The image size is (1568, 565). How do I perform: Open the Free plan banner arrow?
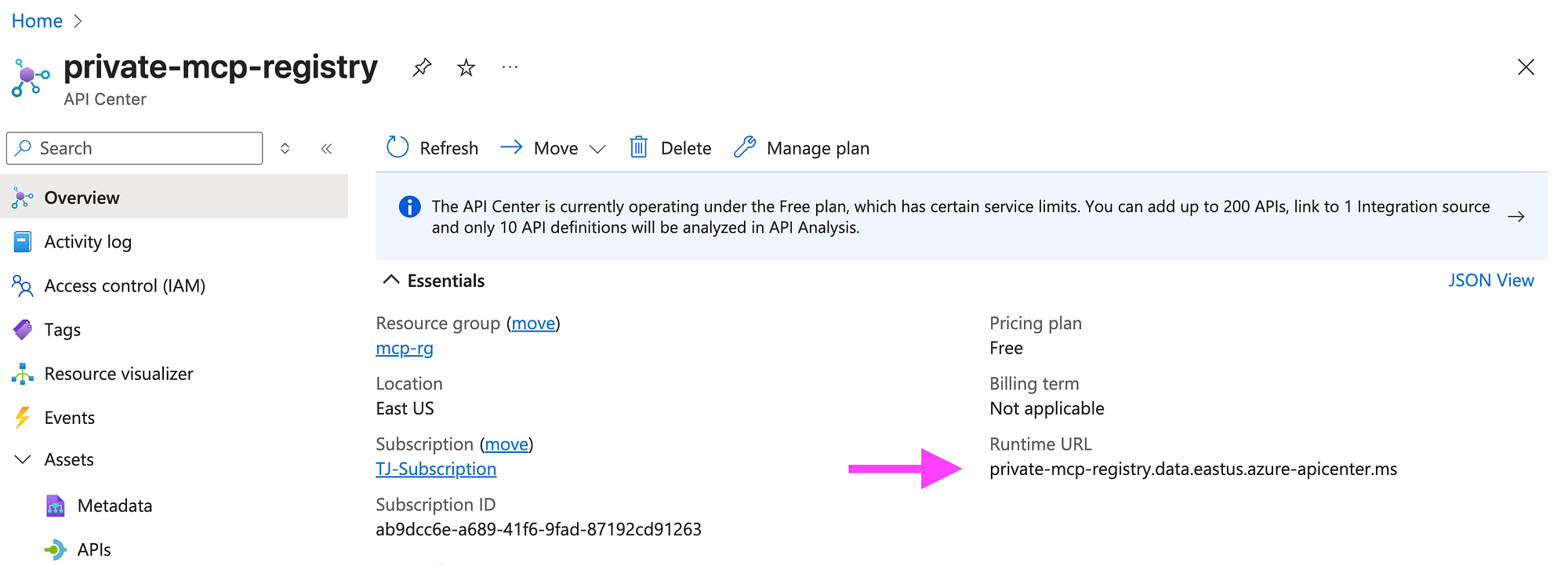(1516, 216)
